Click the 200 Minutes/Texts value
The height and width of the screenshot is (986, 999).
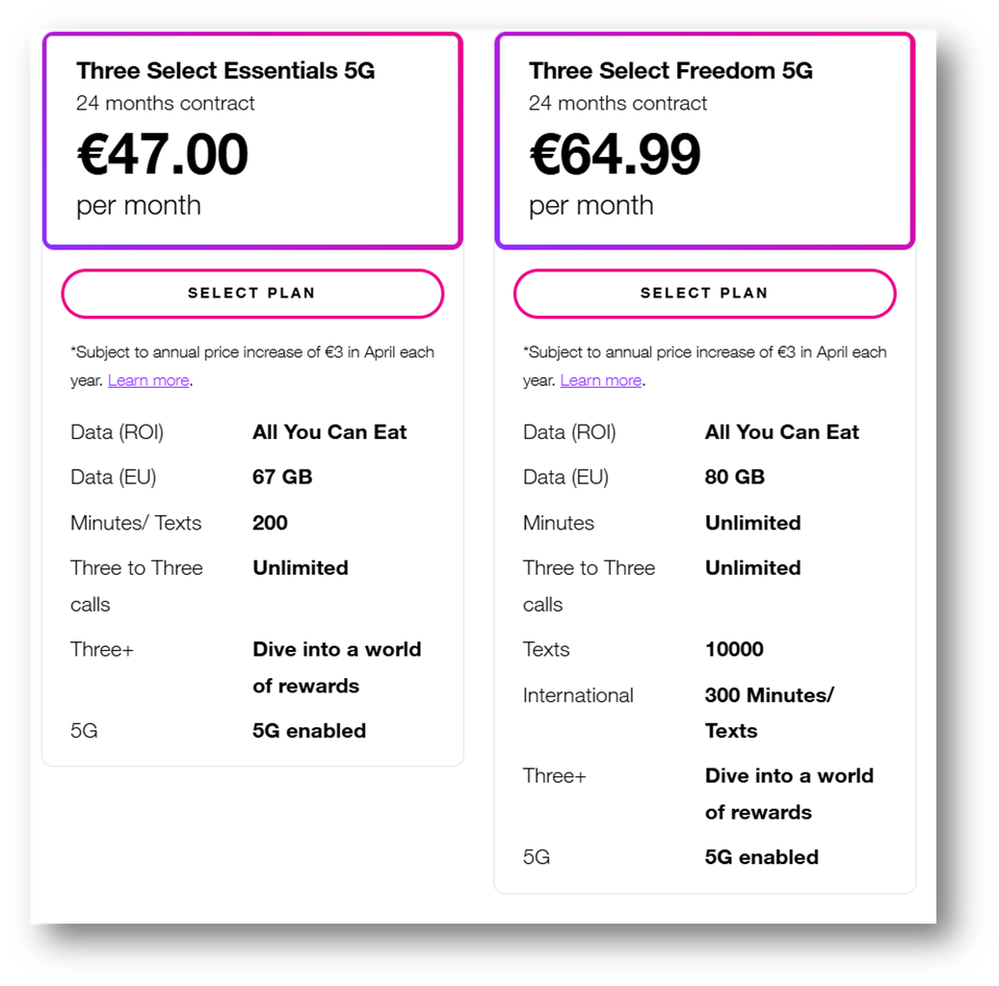(270, 523)
